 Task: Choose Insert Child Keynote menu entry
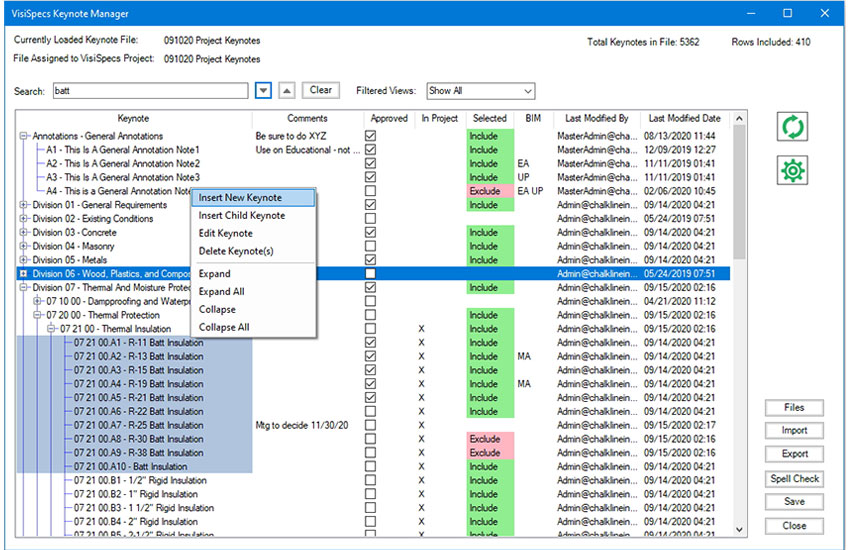click(253, 216)
